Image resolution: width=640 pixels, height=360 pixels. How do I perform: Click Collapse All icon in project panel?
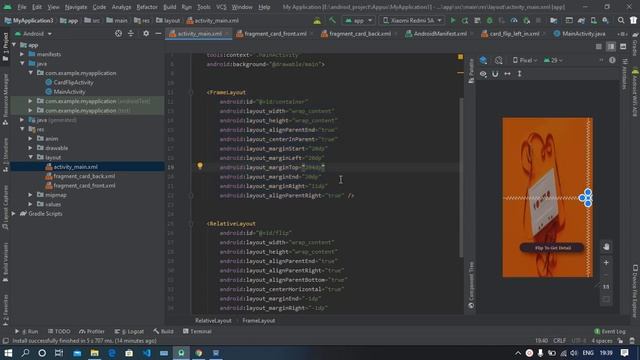coord(131,34)
